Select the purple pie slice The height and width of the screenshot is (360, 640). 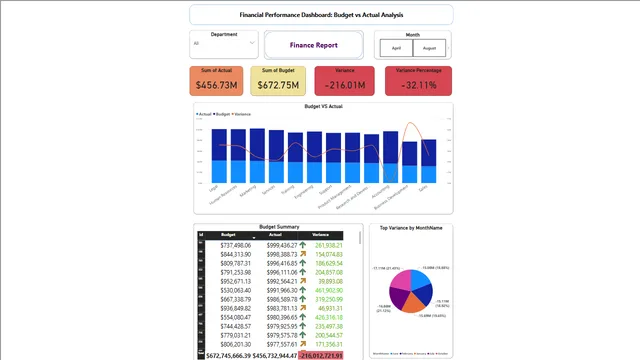[x=398, y=297]
